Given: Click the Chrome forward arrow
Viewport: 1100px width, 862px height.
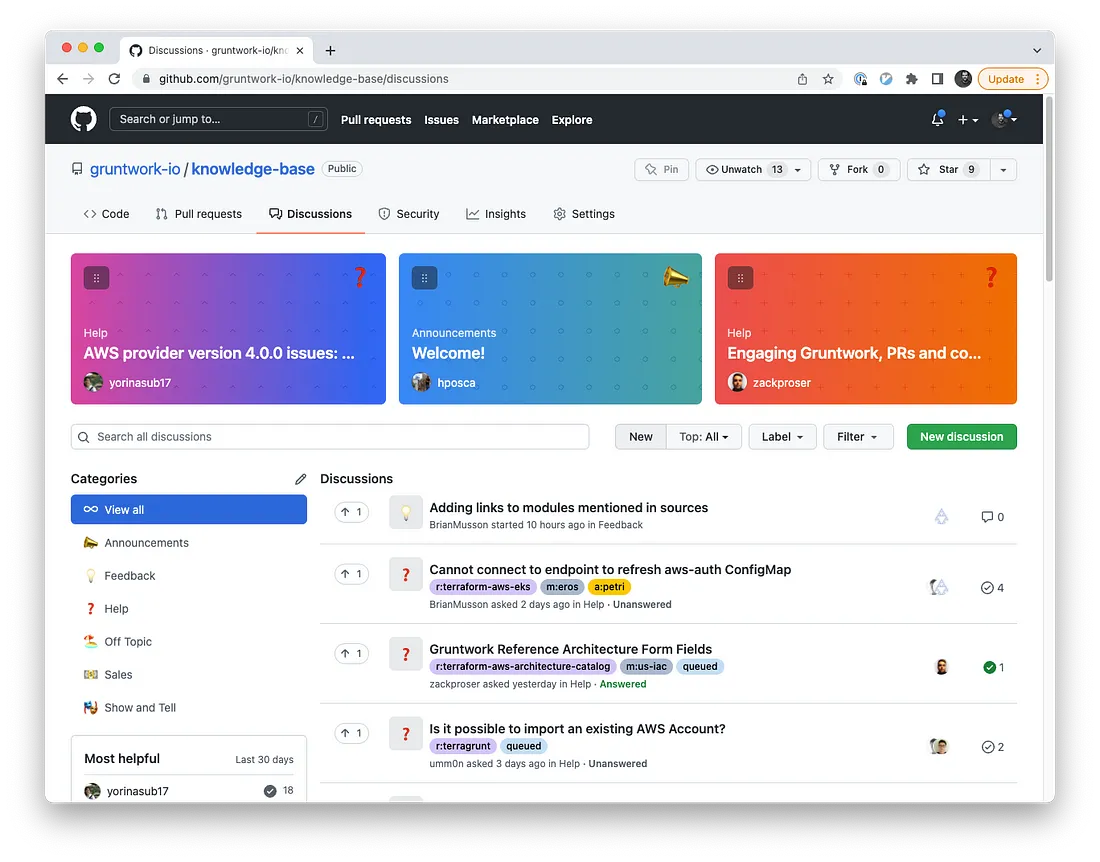Looking at the screenshot, I should tap(88, 79).
